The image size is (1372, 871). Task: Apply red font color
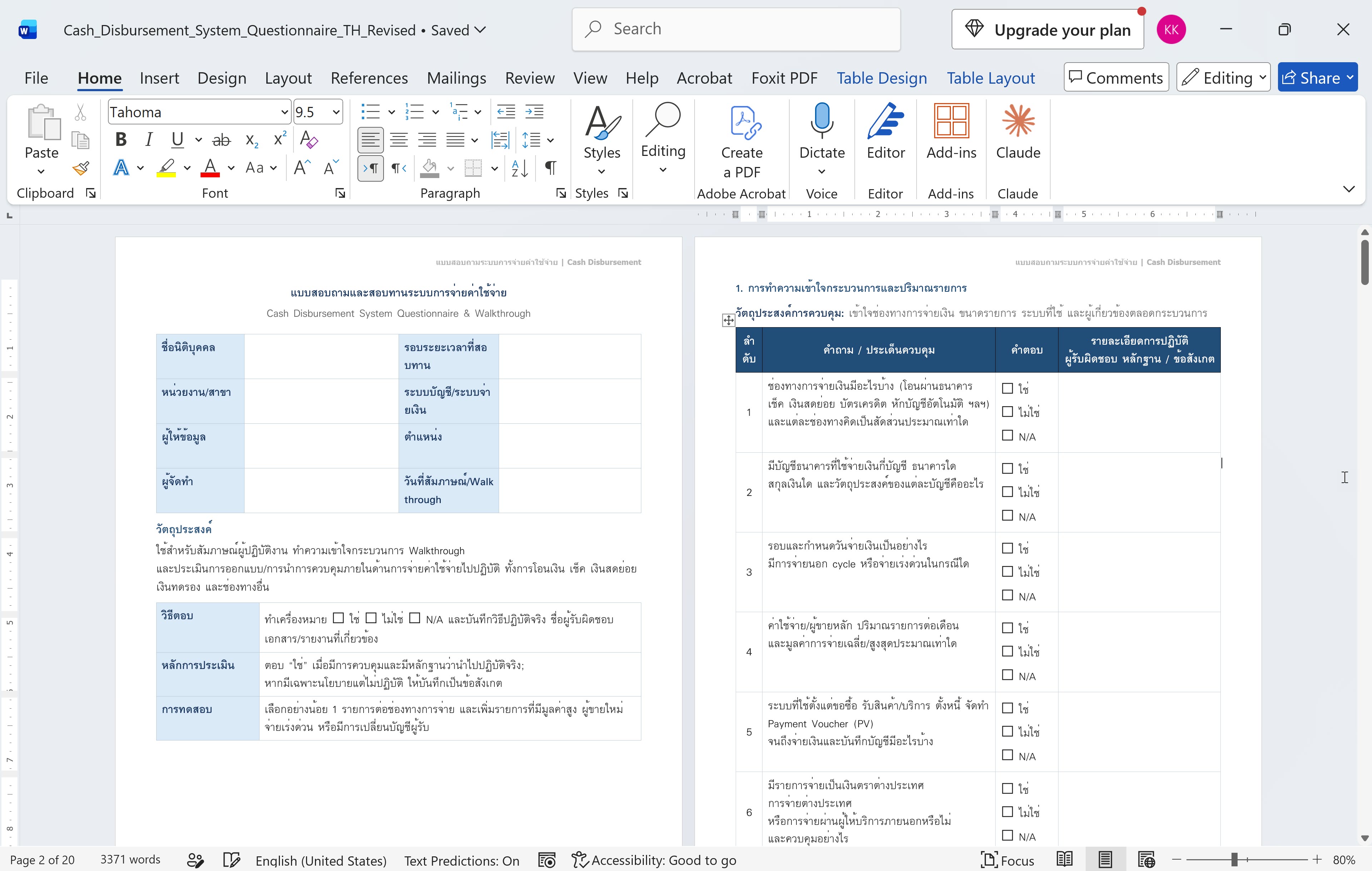point(210,168)
